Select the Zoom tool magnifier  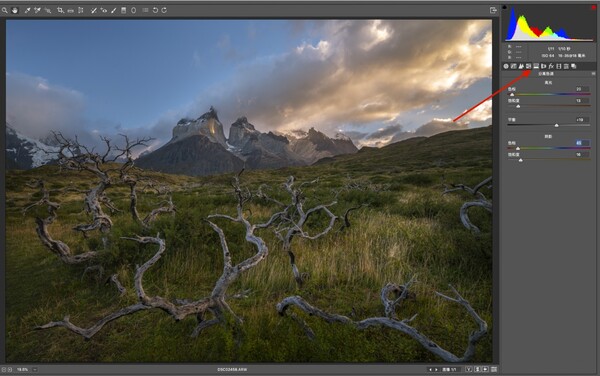(5, 10)
